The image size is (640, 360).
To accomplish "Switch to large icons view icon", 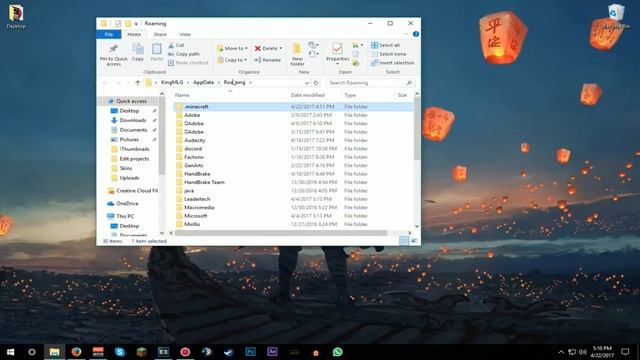I will point(414,241).
